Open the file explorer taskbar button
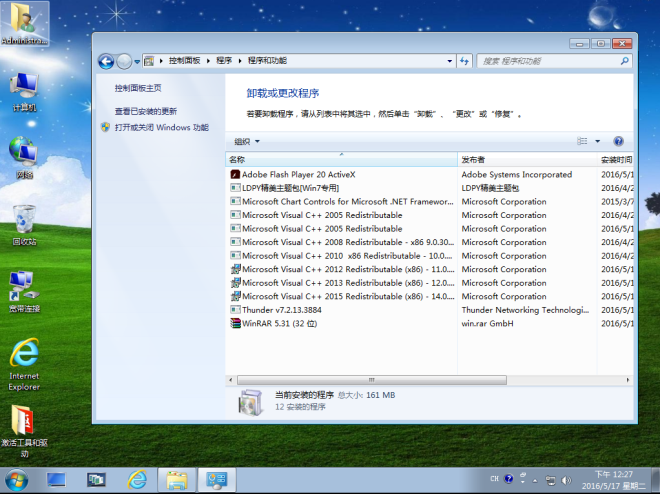 pyautogui.click(x=177, y=480)
